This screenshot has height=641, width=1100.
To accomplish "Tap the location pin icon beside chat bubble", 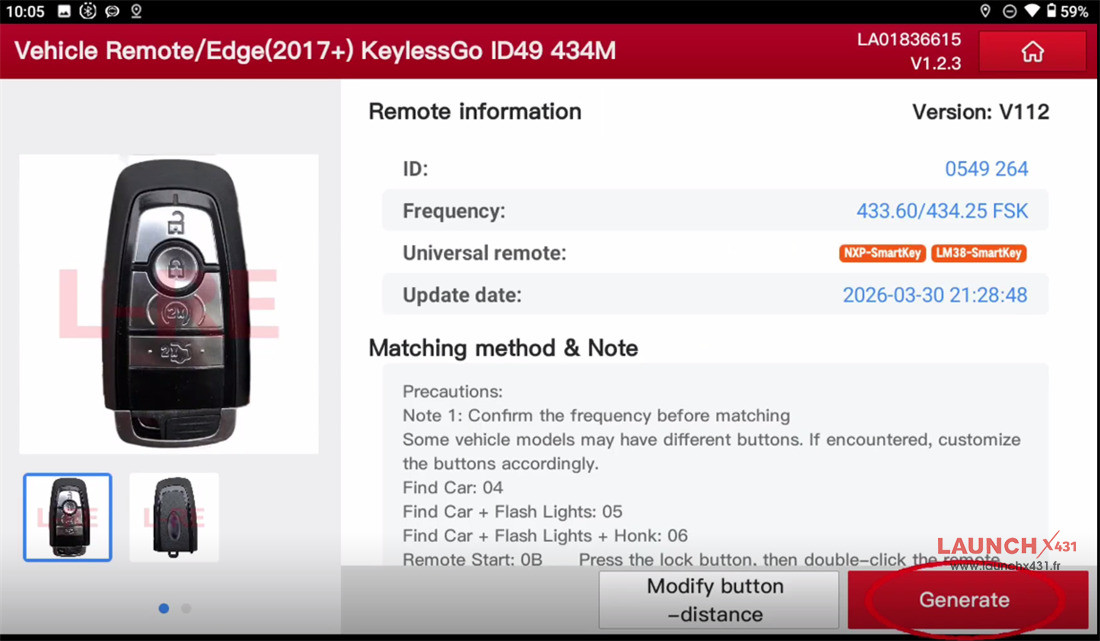I will tap(136, 11).
